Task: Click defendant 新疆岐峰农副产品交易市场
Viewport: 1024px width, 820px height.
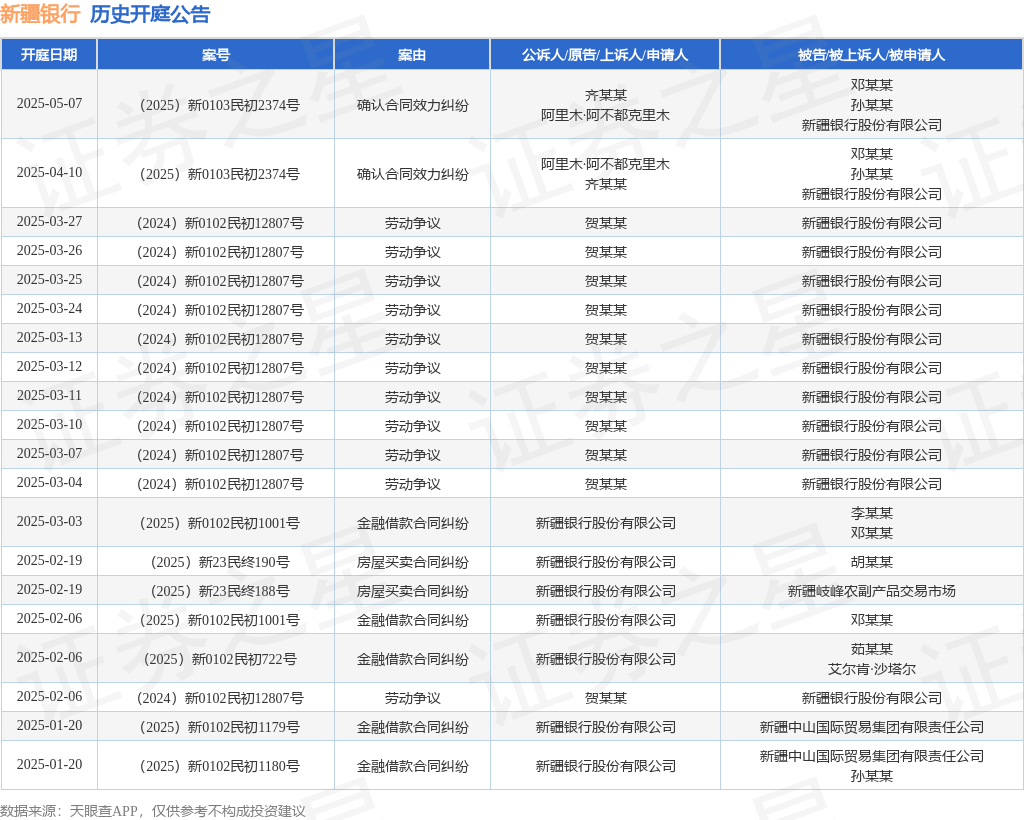Action: click(872, 591)
